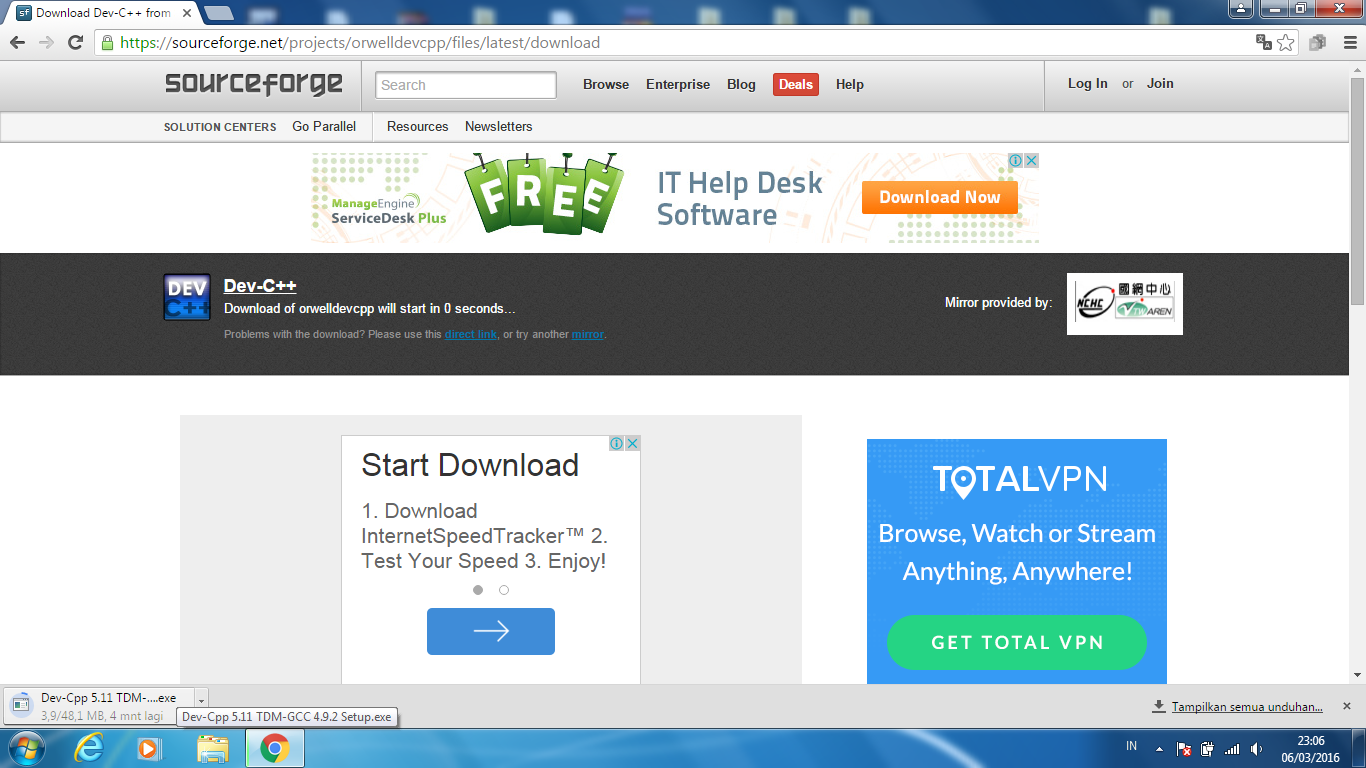
Task: Open AdChoices info on the top banner
Action: pyautogui.click(x=1015, y=160)
